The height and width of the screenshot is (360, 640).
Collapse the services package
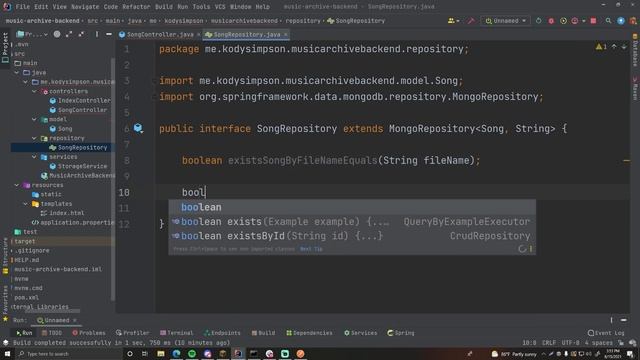point(34,157)
